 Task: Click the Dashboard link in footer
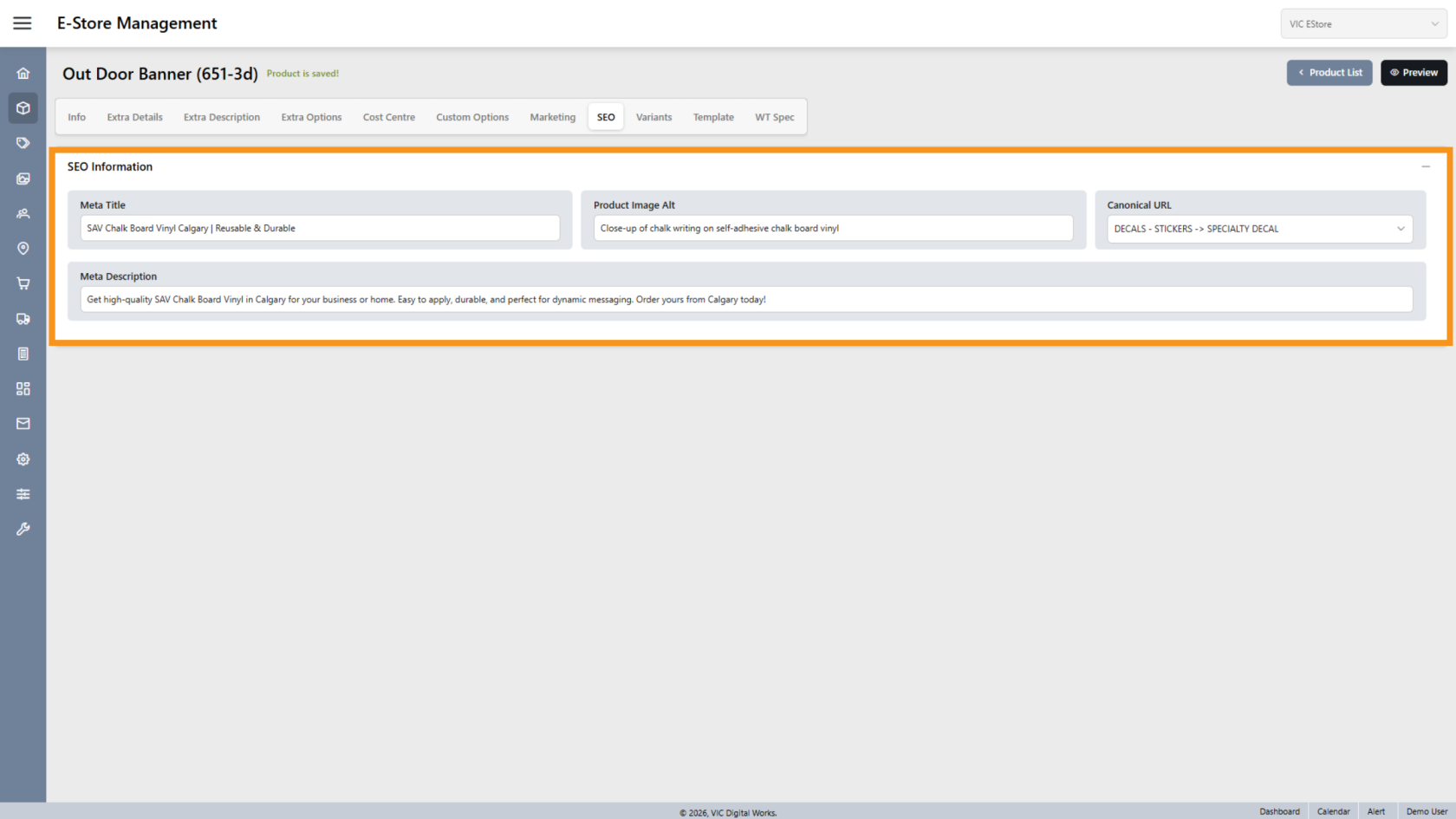point(1279,811)
